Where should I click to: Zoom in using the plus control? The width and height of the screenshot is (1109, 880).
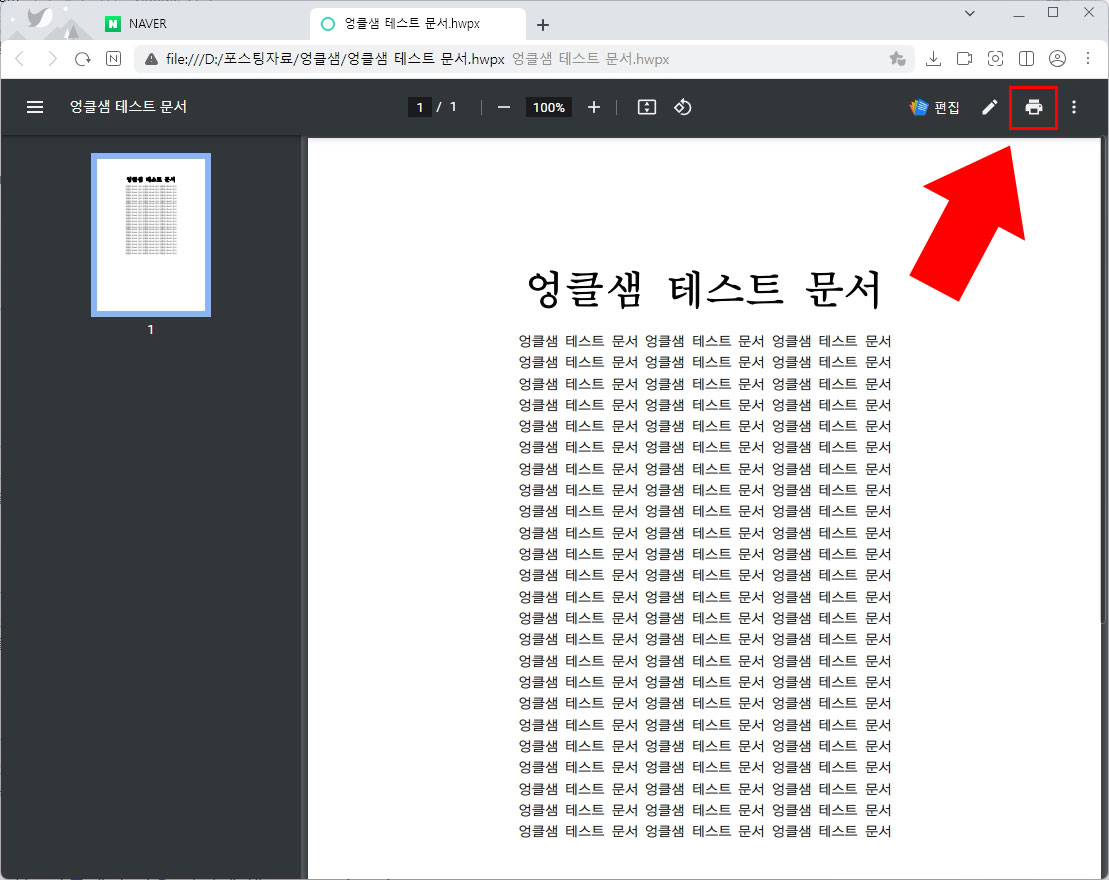coord(594,107)
